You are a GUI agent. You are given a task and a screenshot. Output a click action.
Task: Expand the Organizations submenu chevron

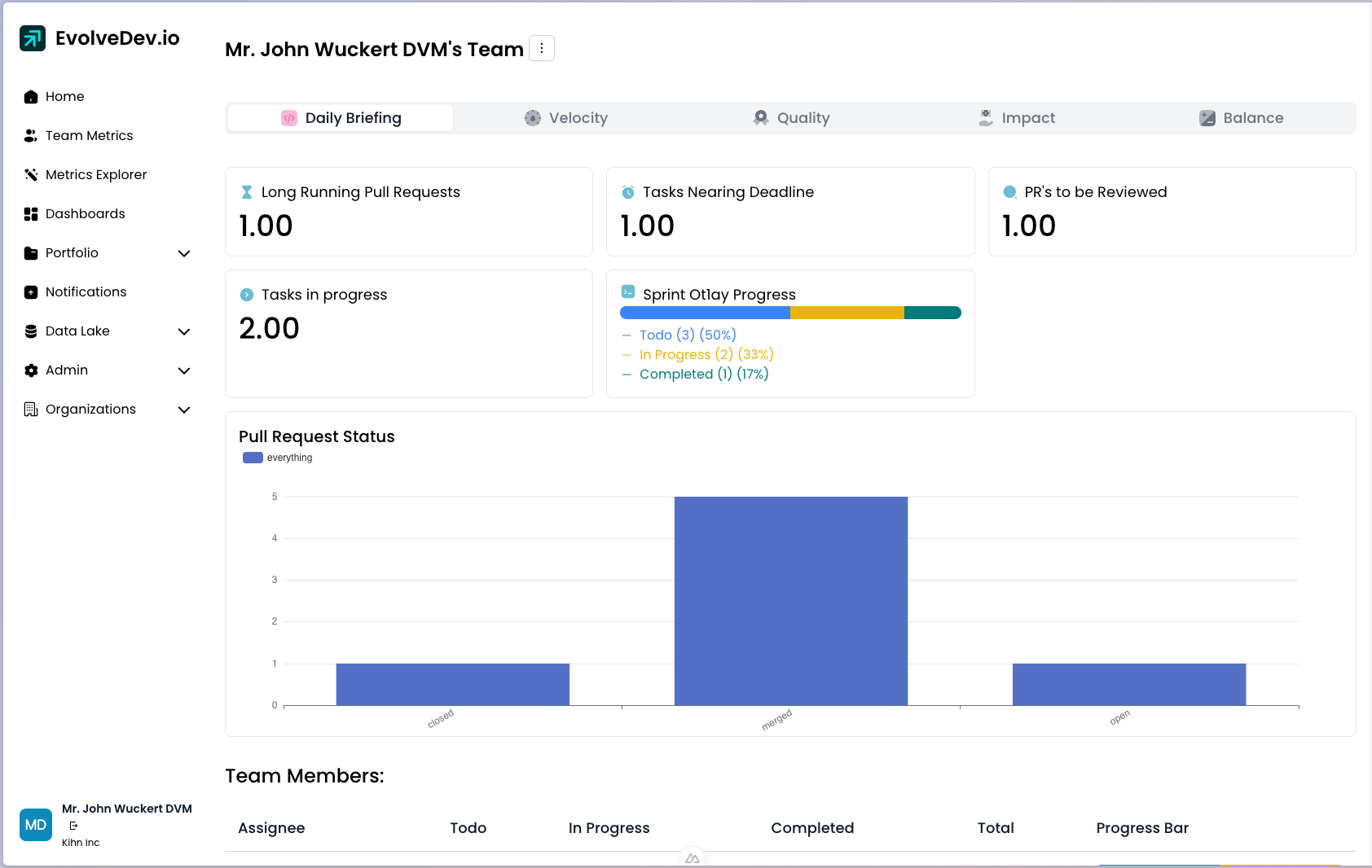(184, 410)
